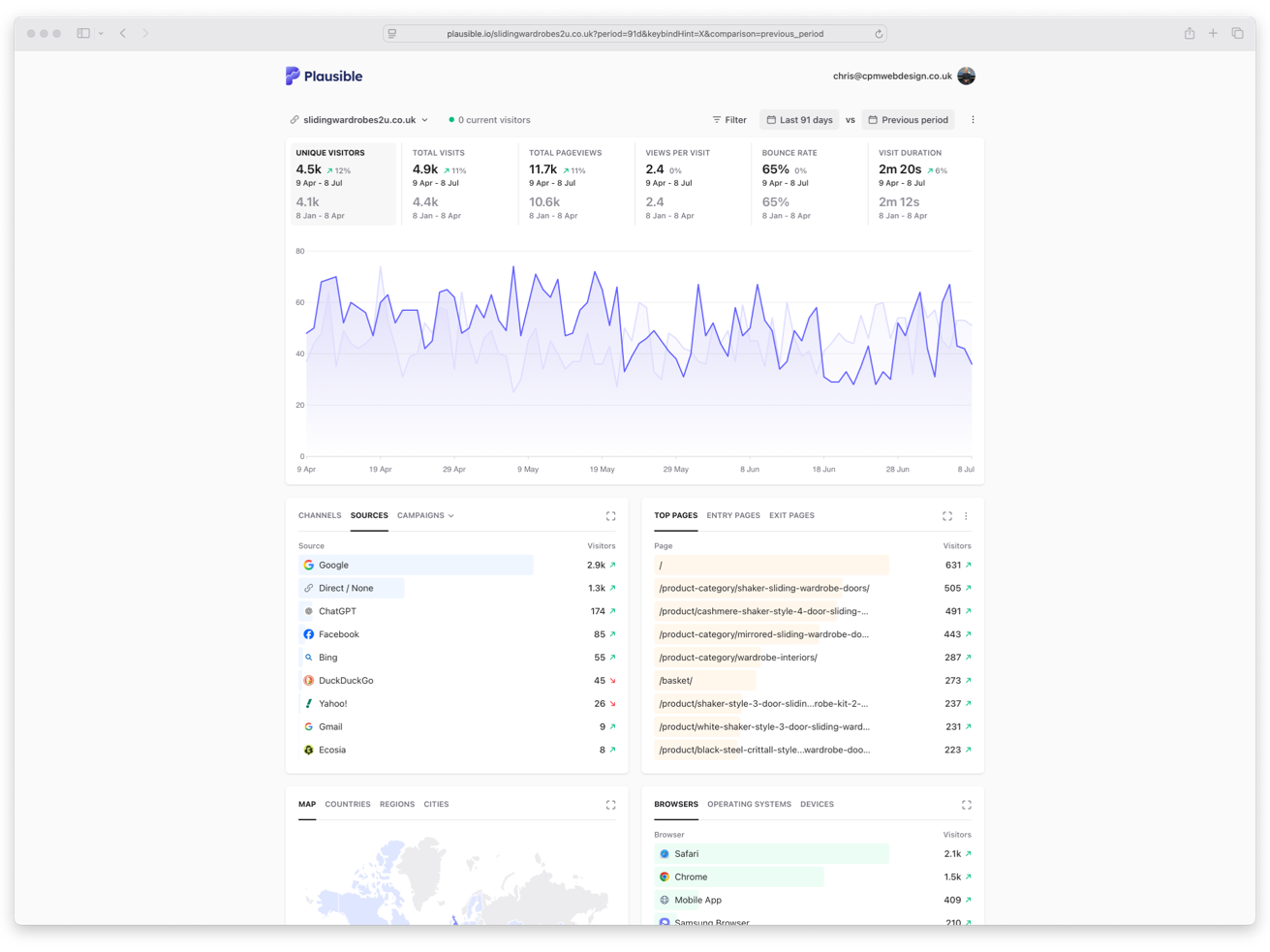Open the /basket/ page row
Viewport: 1270px width, 952px height.
813,681
